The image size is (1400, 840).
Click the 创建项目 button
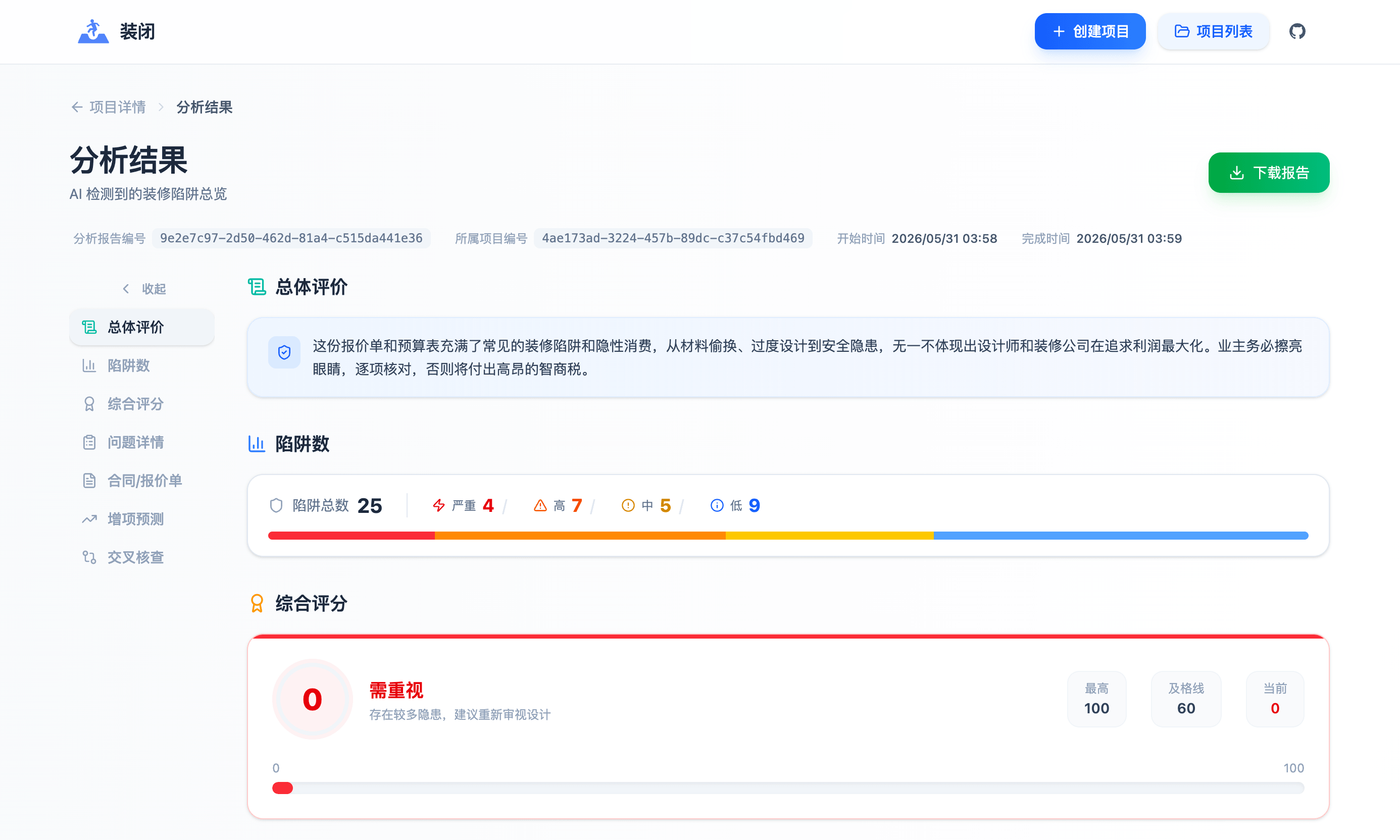point(1089,31)
